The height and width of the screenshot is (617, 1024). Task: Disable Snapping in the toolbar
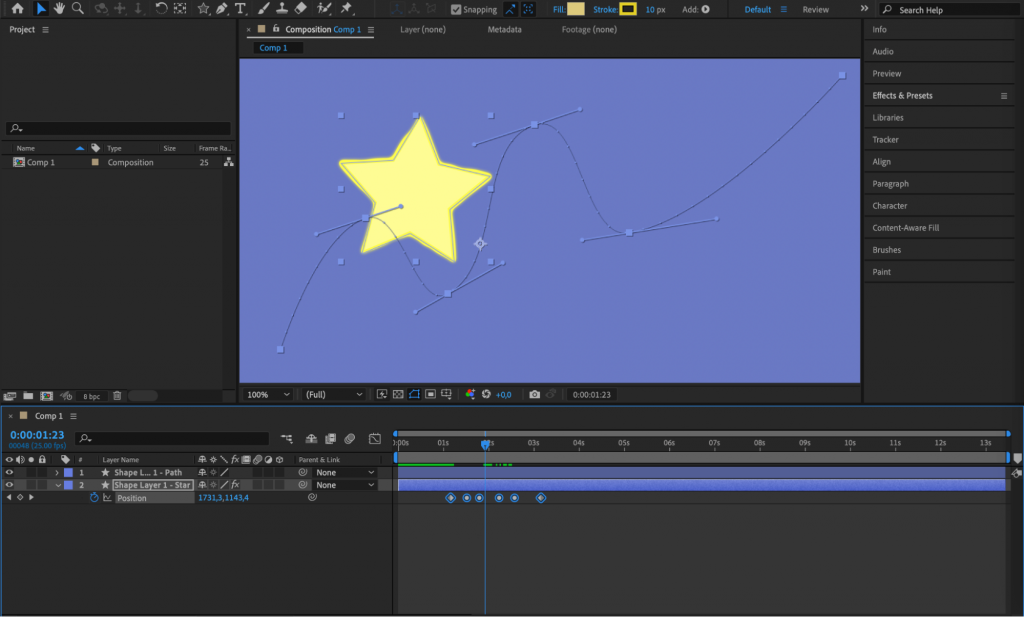(455, 9)
